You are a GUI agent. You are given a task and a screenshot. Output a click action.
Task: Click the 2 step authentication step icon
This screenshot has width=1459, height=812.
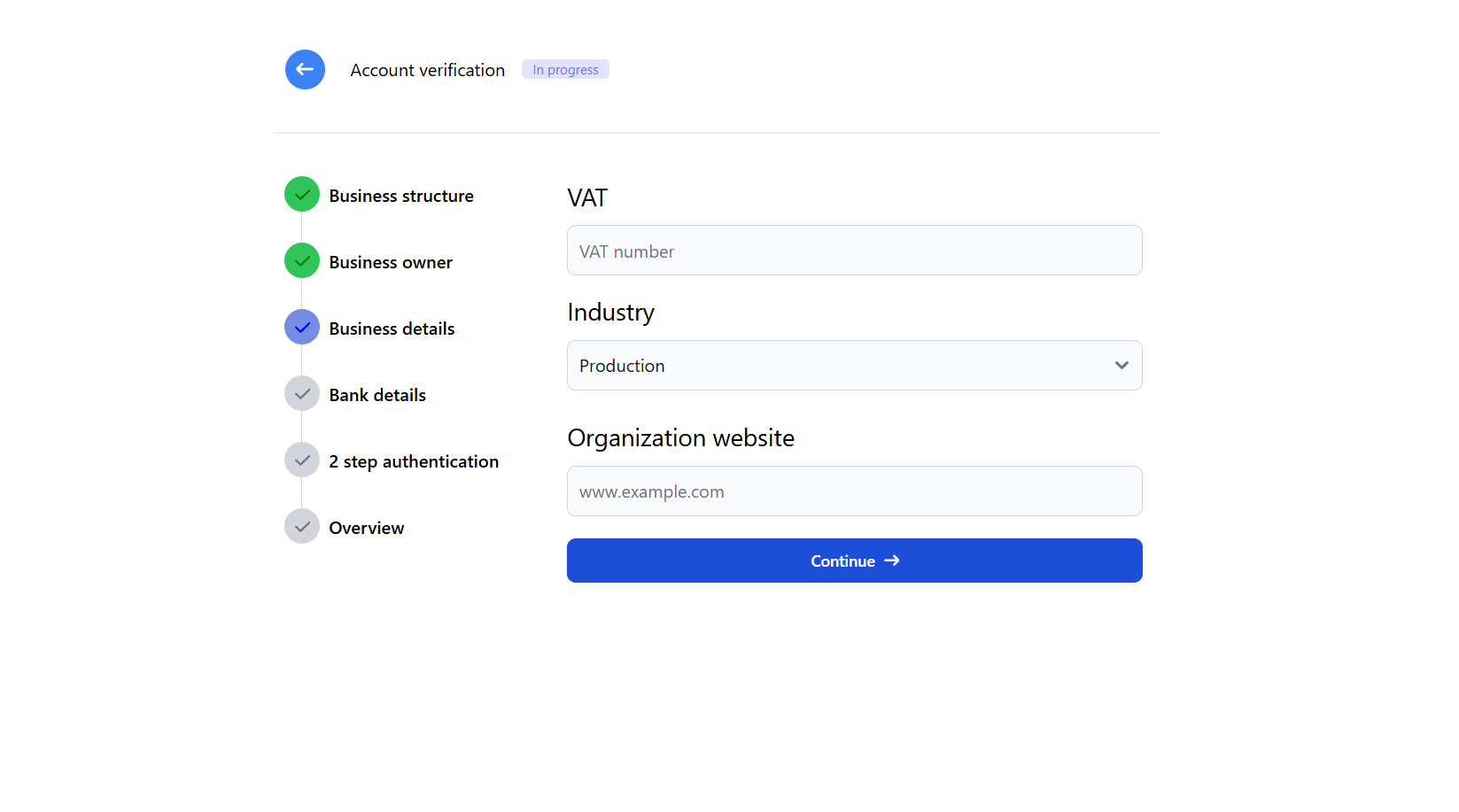[302, 460]
